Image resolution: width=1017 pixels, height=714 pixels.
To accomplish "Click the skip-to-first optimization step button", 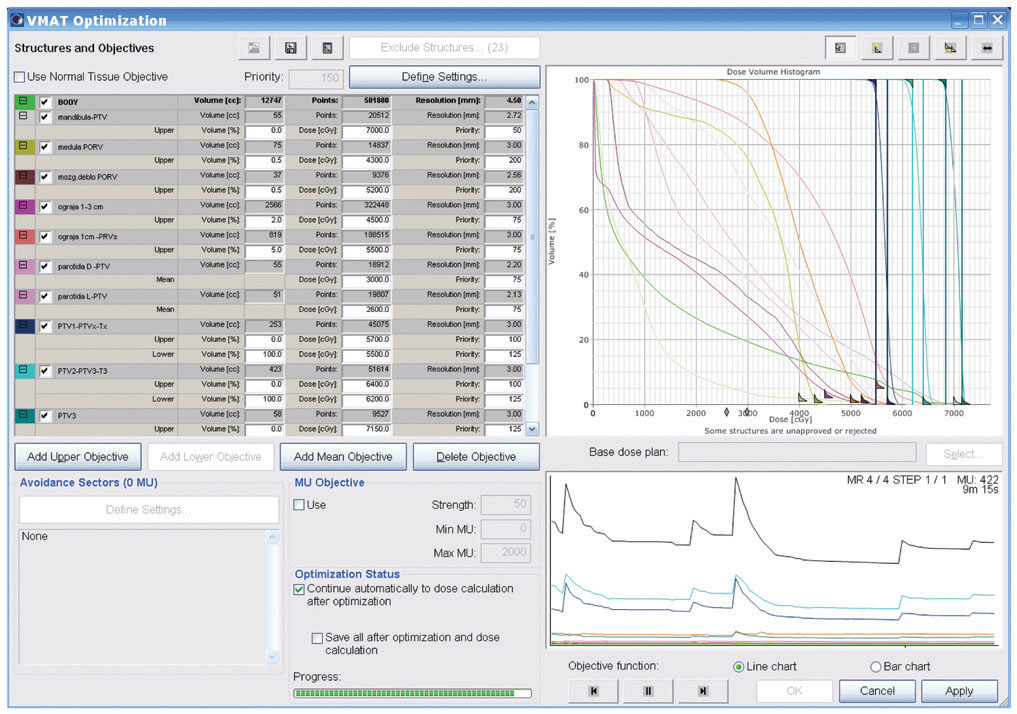I will 593,691.
